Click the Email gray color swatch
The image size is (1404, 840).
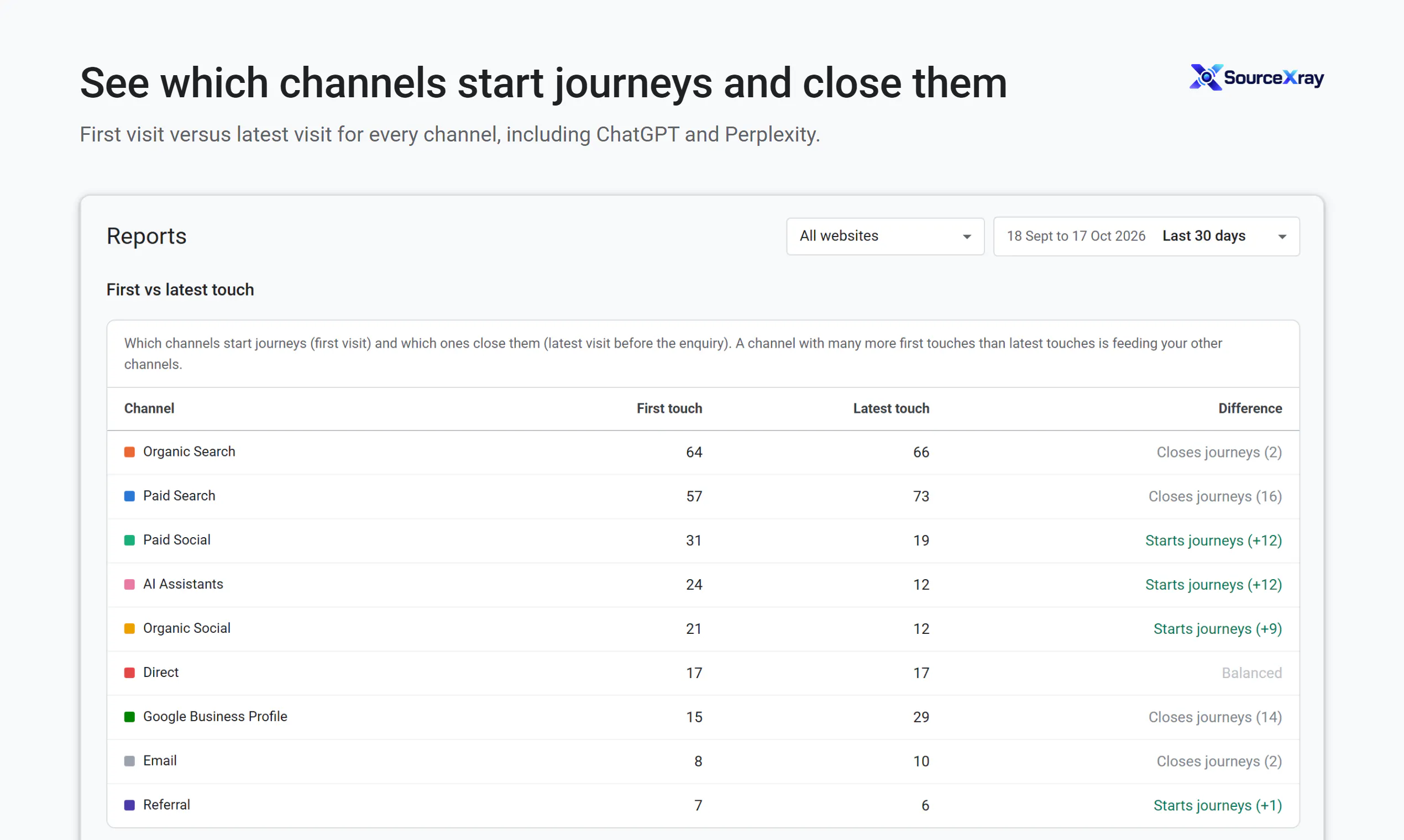coord(130,761)
